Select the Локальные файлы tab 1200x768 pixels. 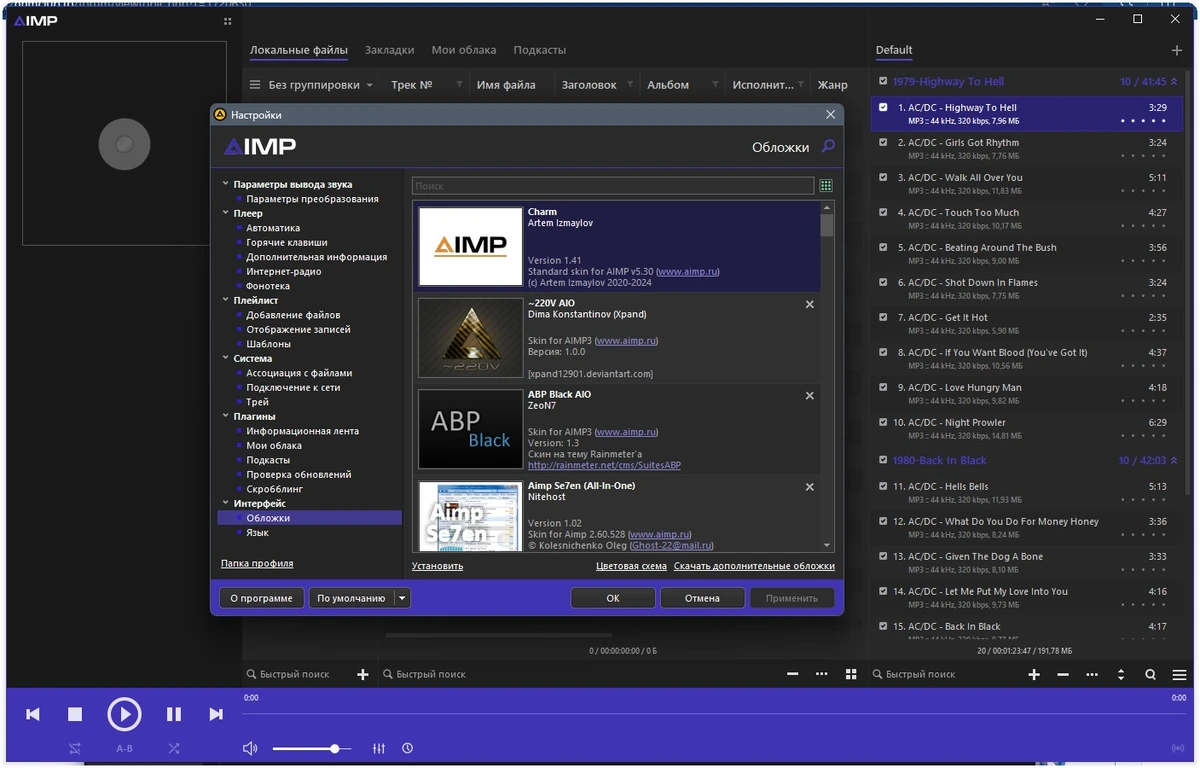[299, 50]
